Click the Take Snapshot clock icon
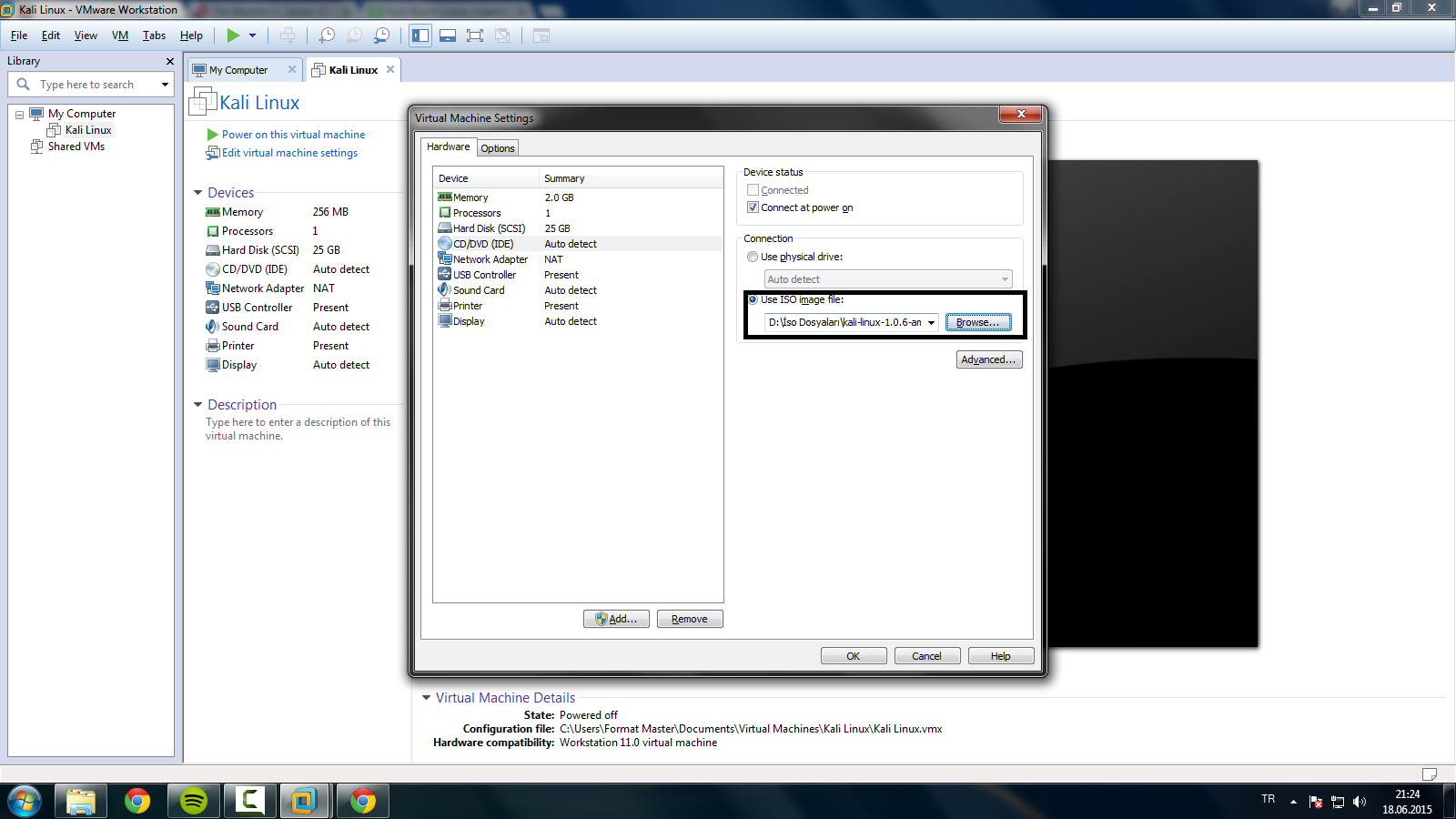This screenshot has width=1456, height=819. 327,35
